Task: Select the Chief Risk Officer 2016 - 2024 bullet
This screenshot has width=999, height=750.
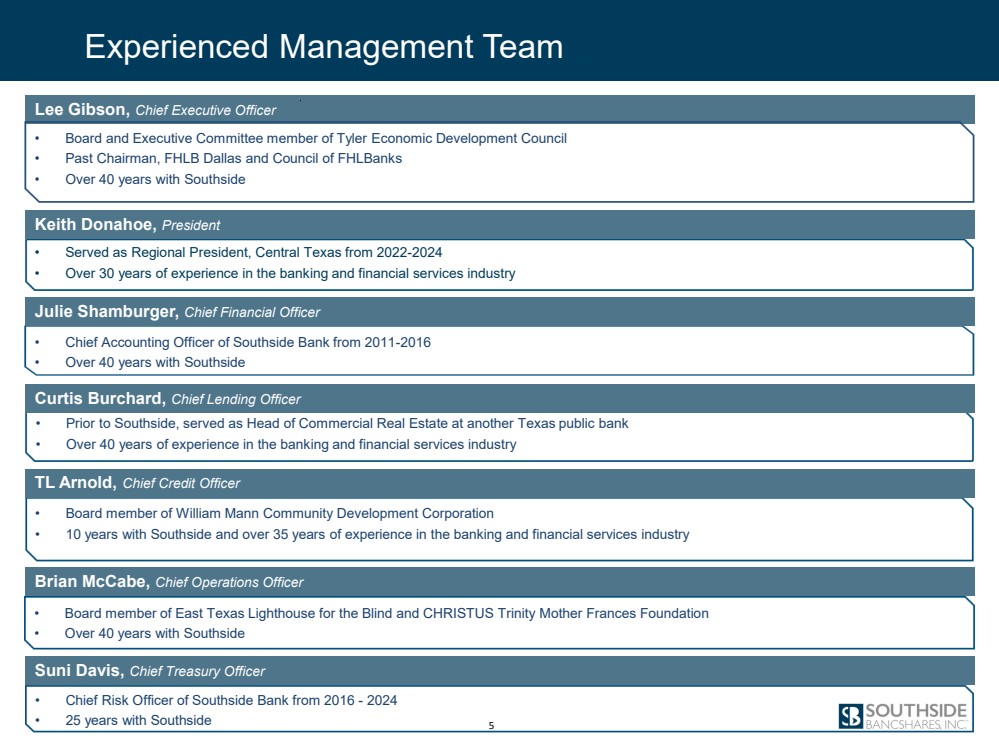Action: coord(231,700)
